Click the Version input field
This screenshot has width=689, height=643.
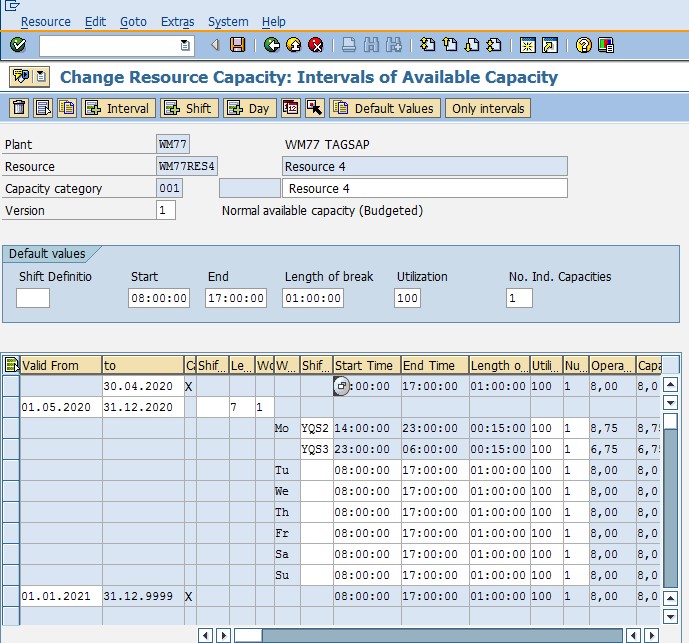tap(166, 210)
